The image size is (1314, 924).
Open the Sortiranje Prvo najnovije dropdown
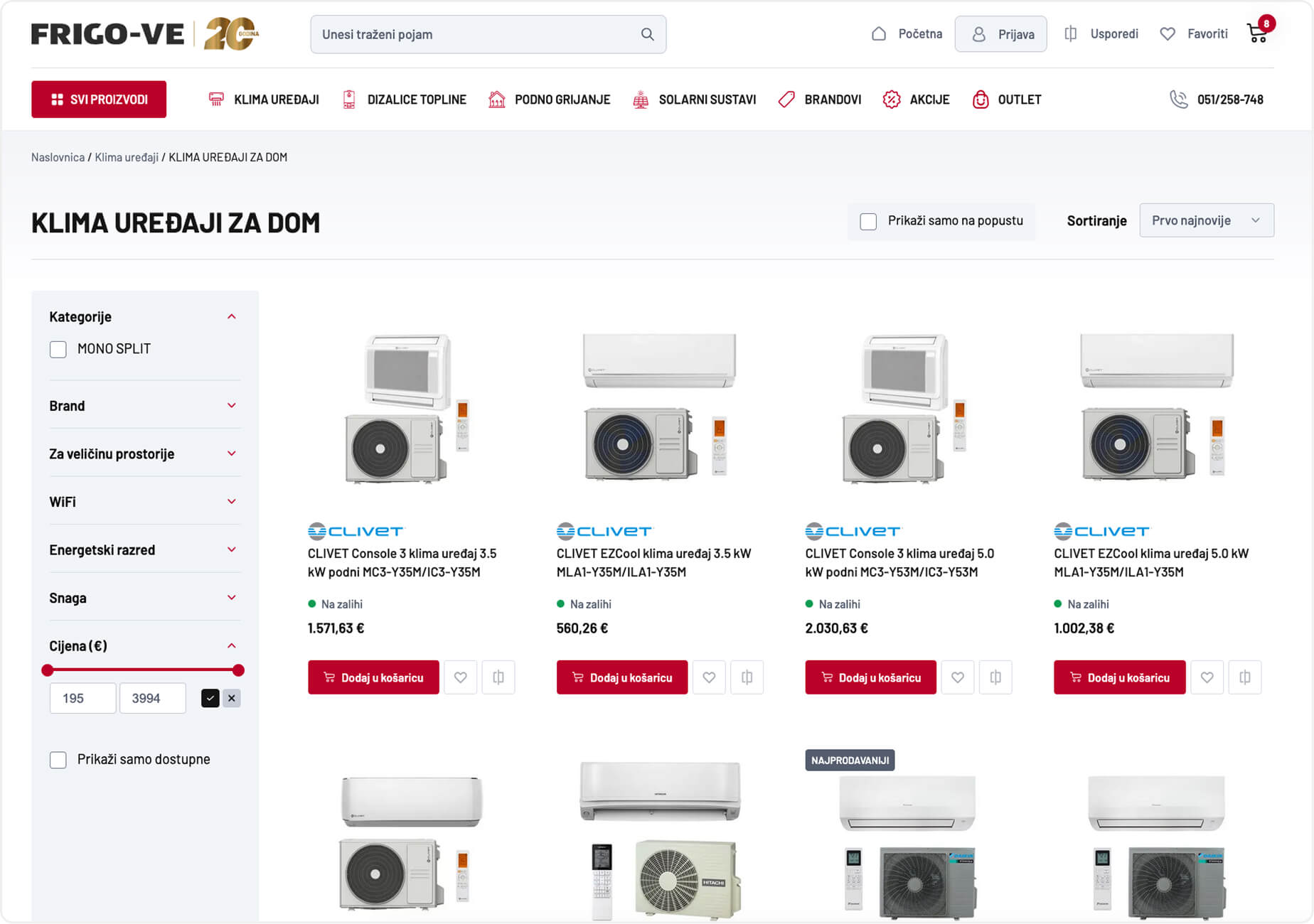coord(1207,220)
